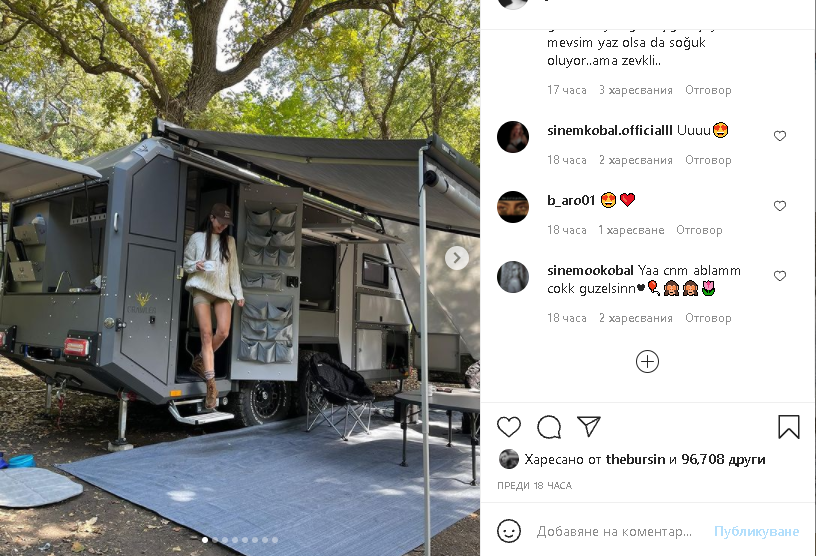The width and height of the screenshot is (816, 556).
Task: Reply to sinemookobal's comment via Отговор
Action: pos(708,318)
